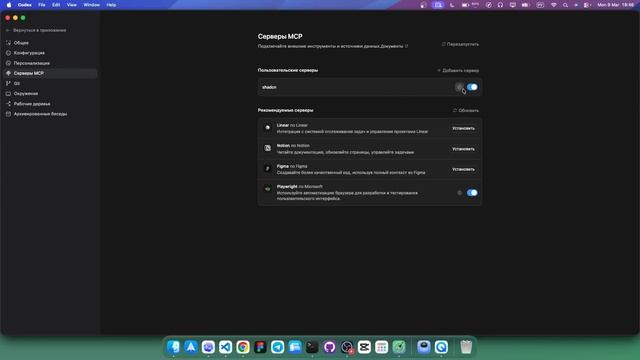Install the Figma MCP server

pos(463,169)
